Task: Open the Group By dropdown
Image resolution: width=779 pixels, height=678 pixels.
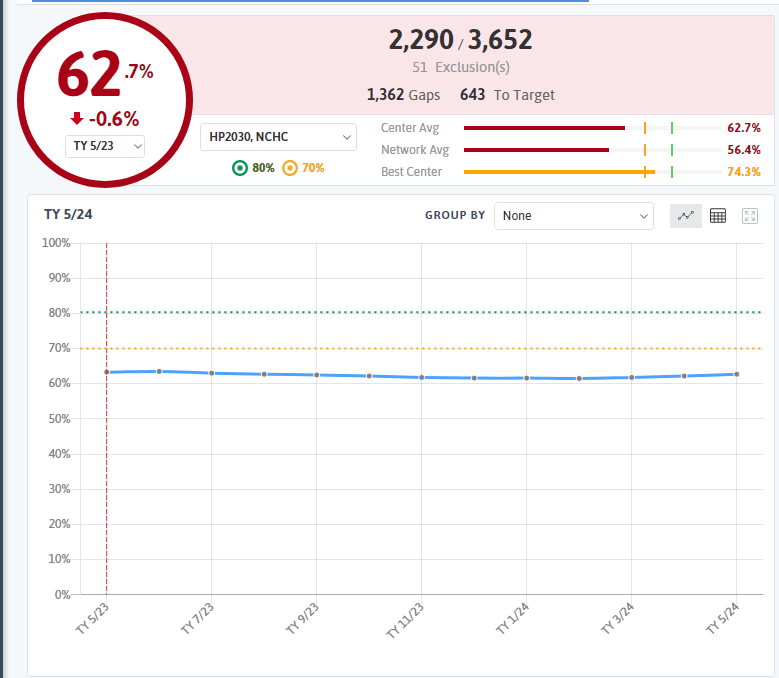Action: pos(573,216)
